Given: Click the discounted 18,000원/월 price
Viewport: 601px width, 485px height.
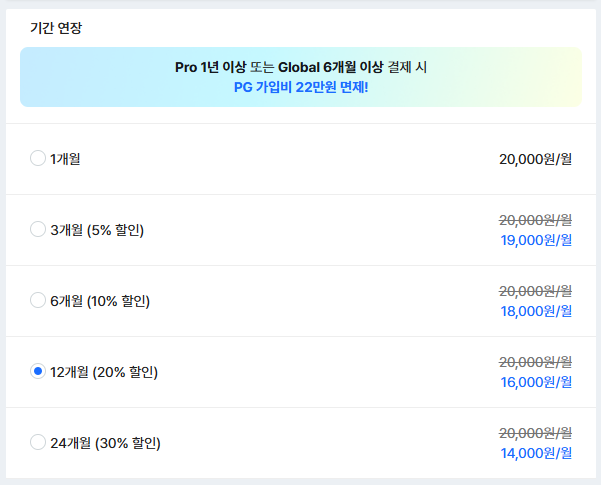Looking at the screenshot, I should click(x=536, y=311).
